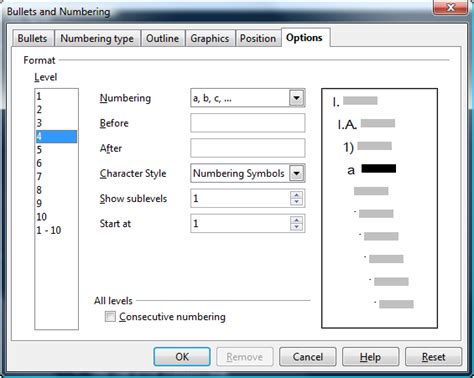Click highlighted level 4 entry
This screenshot has width=474, height=378.
click(x=56, y=136)
